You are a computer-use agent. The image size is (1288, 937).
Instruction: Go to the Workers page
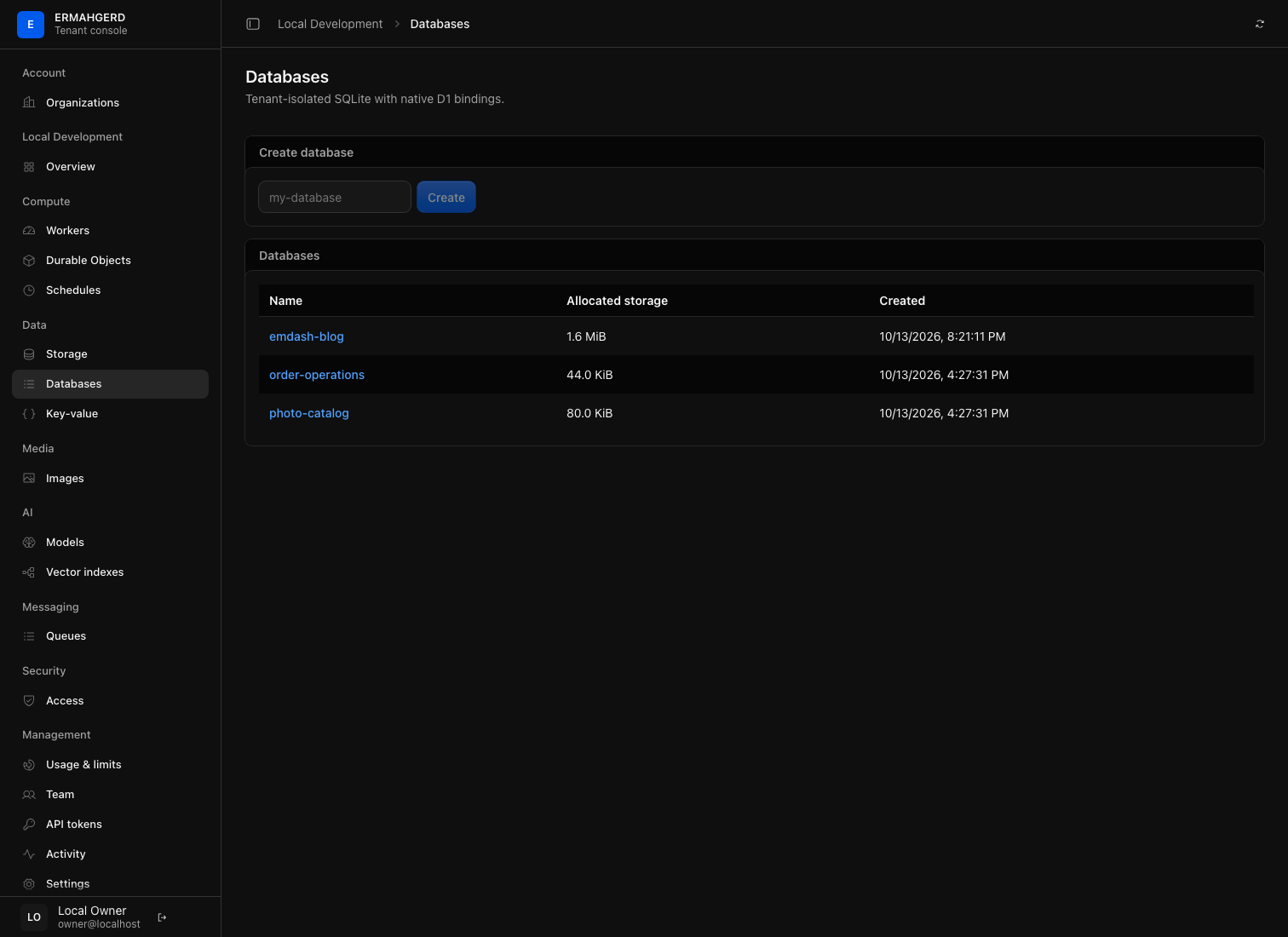pos(110,231)
